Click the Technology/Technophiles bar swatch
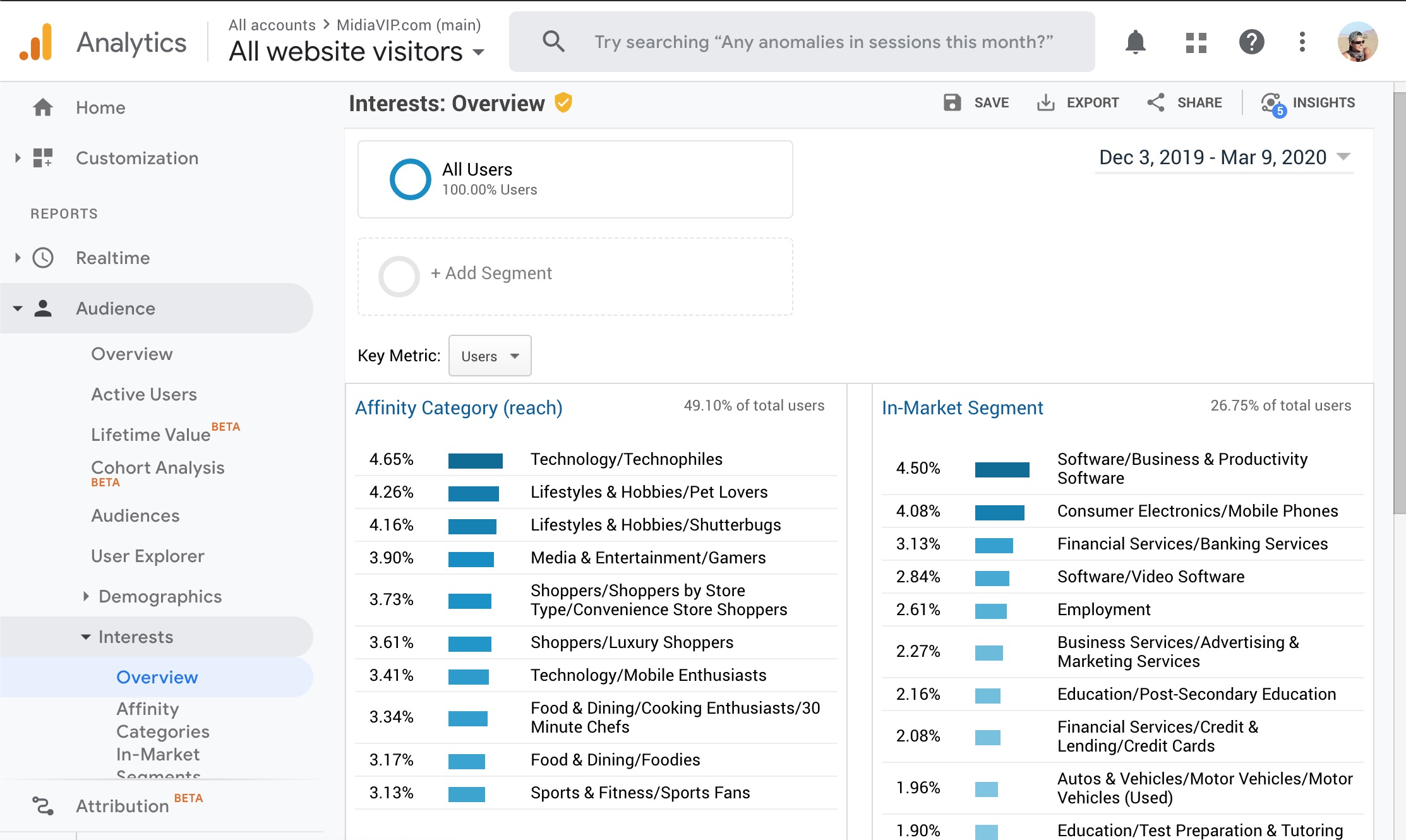The image size is (1406, 840). point(475,460)
